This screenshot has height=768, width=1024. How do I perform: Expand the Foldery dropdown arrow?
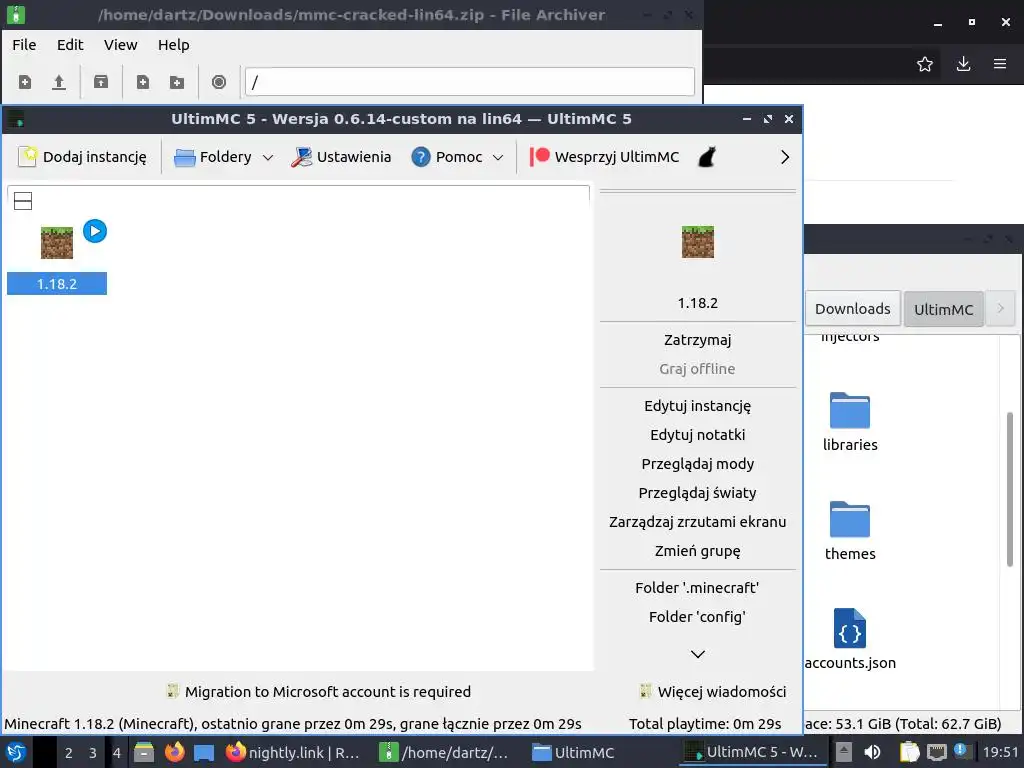tap(268, 157)
